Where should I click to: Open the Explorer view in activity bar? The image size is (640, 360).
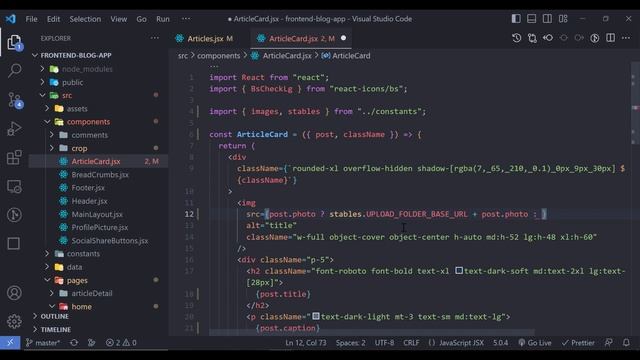(x=14, y=42)
